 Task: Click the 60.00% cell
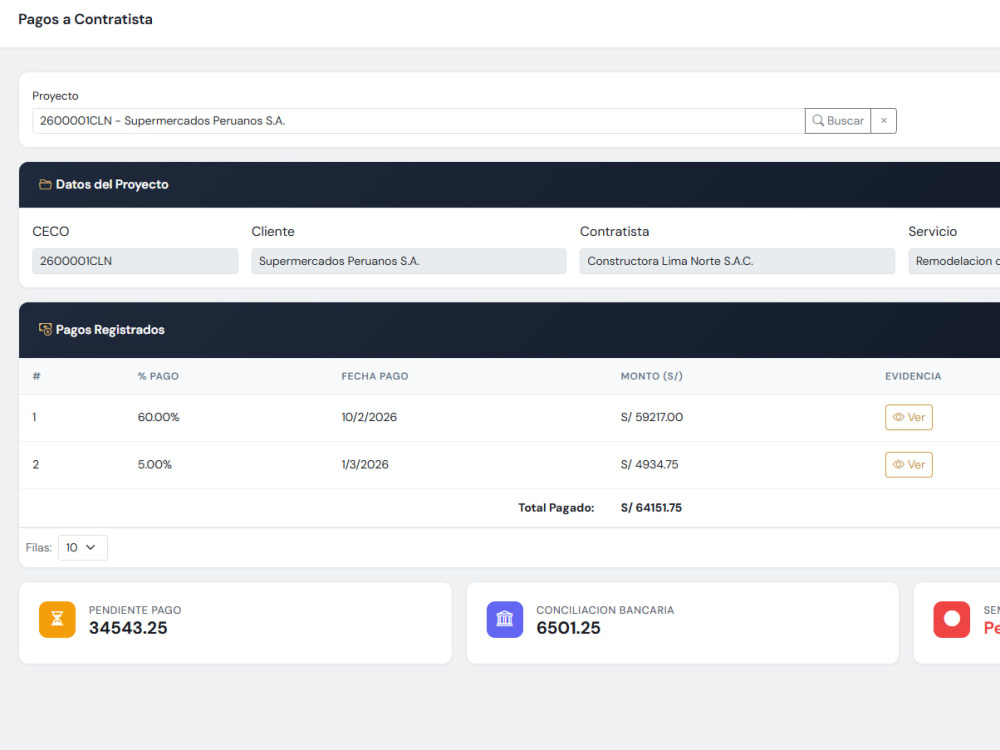pos(159,417)
